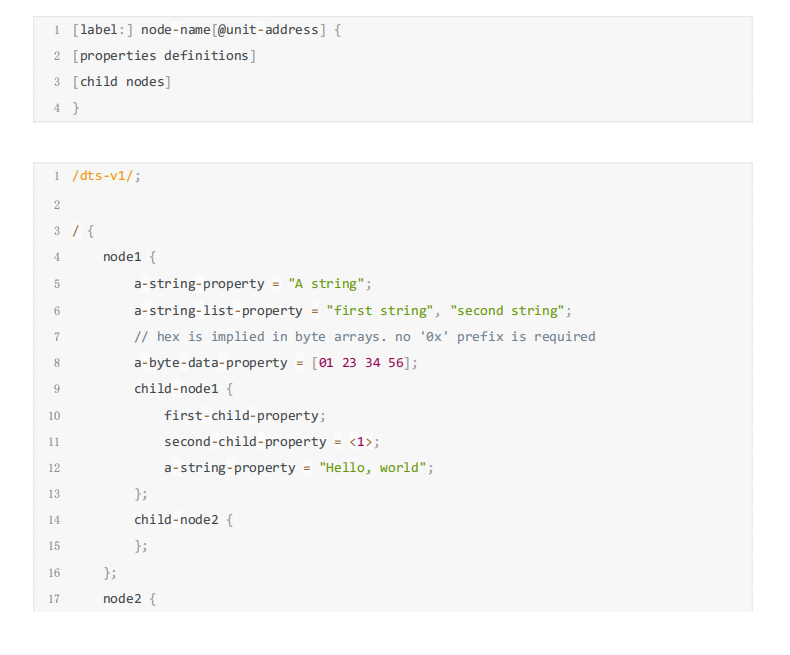Screen dimensions: 790x655
Task: Click the "second-child-property" property name
Action: 246,442
